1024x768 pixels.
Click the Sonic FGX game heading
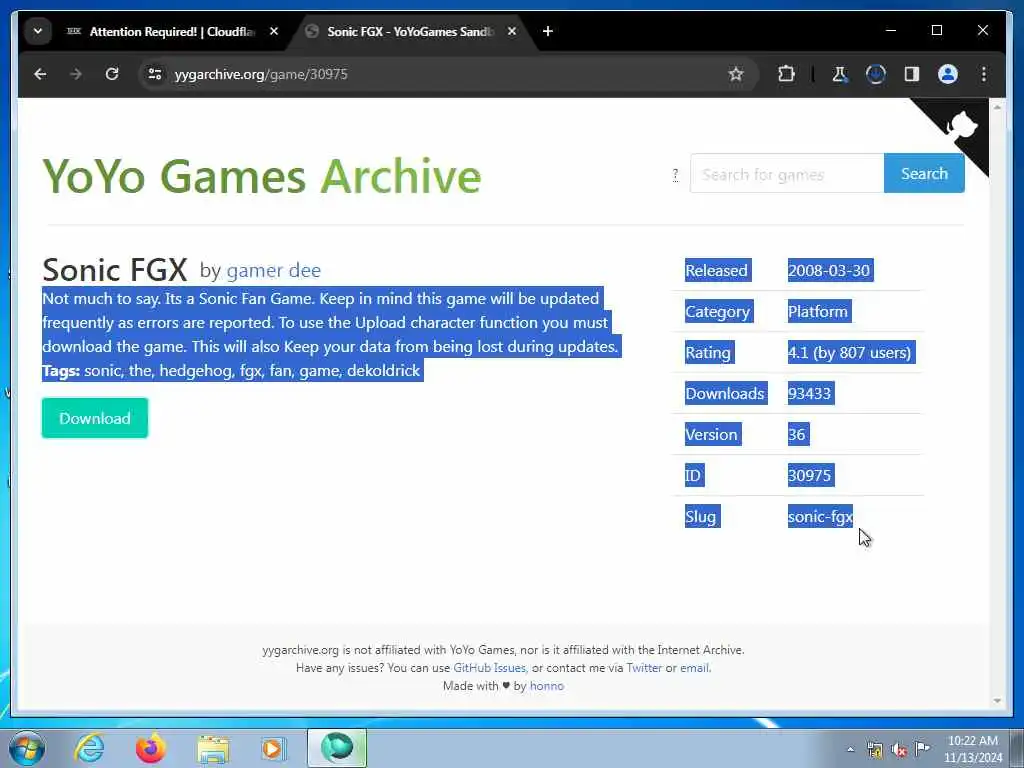(115, 269)
